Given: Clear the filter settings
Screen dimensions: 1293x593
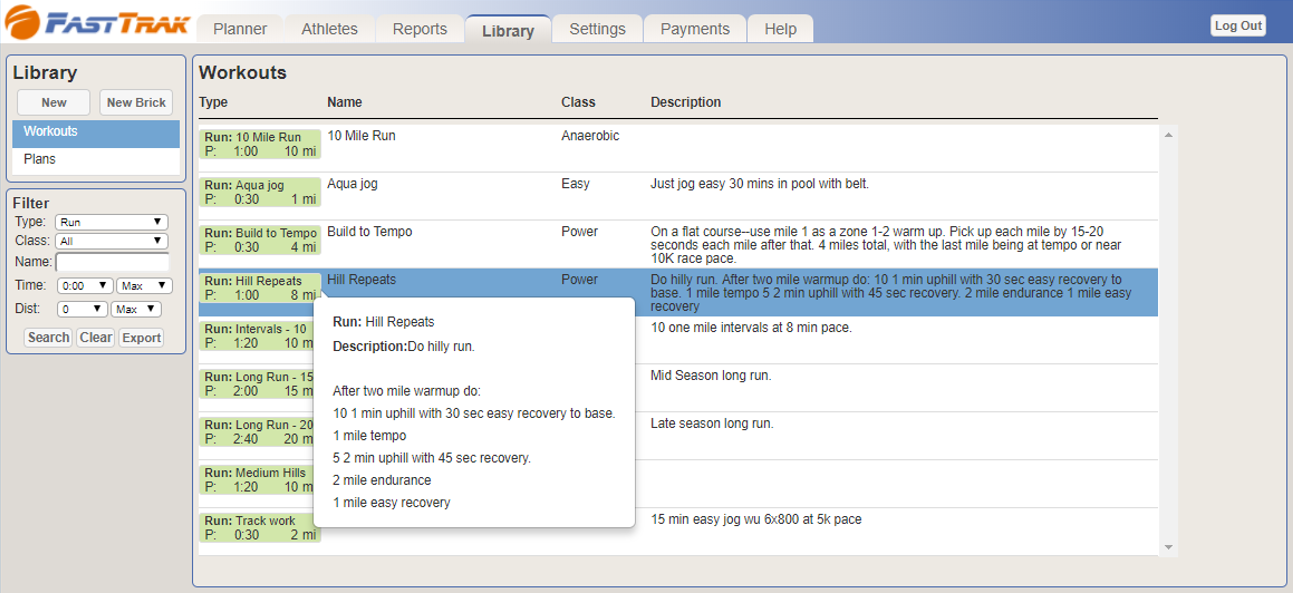Looking at the screenshot, I should click(96, 338).
